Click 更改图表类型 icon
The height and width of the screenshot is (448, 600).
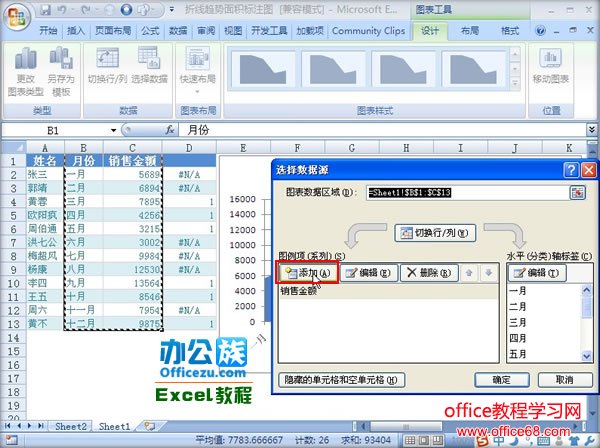tap(25, 72)
